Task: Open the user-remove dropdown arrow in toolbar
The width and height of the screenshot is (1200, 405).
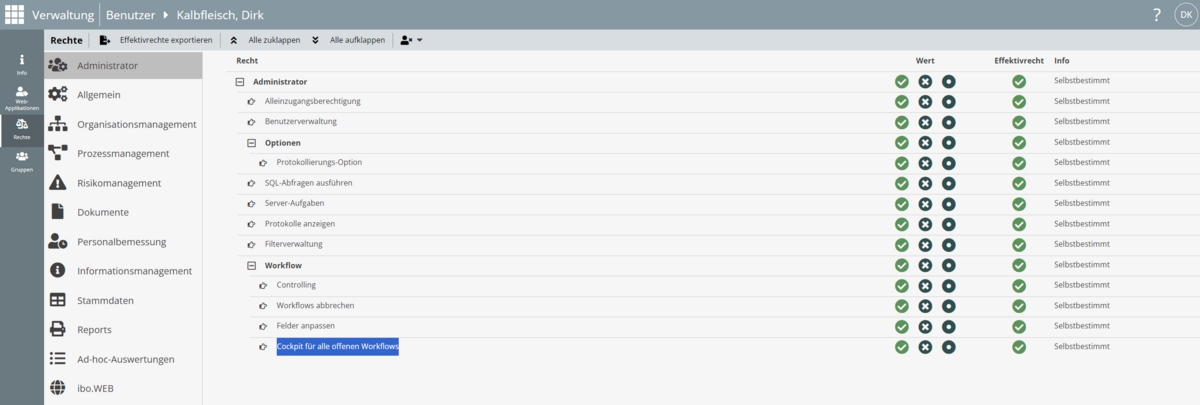Action: pyautogui.click(x=419, y=40)
